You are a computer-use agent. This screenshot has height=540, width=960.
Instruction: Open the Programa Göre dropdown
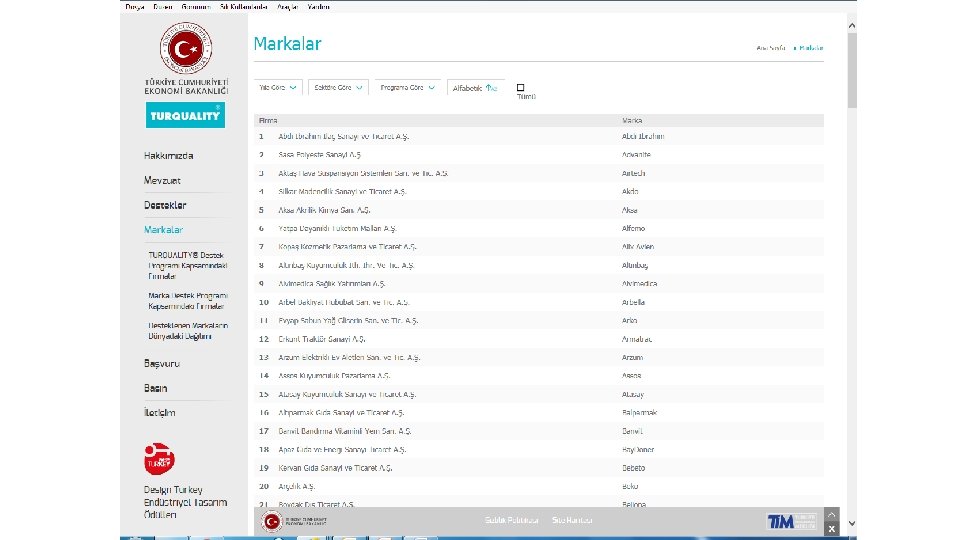tap(408, 88)
